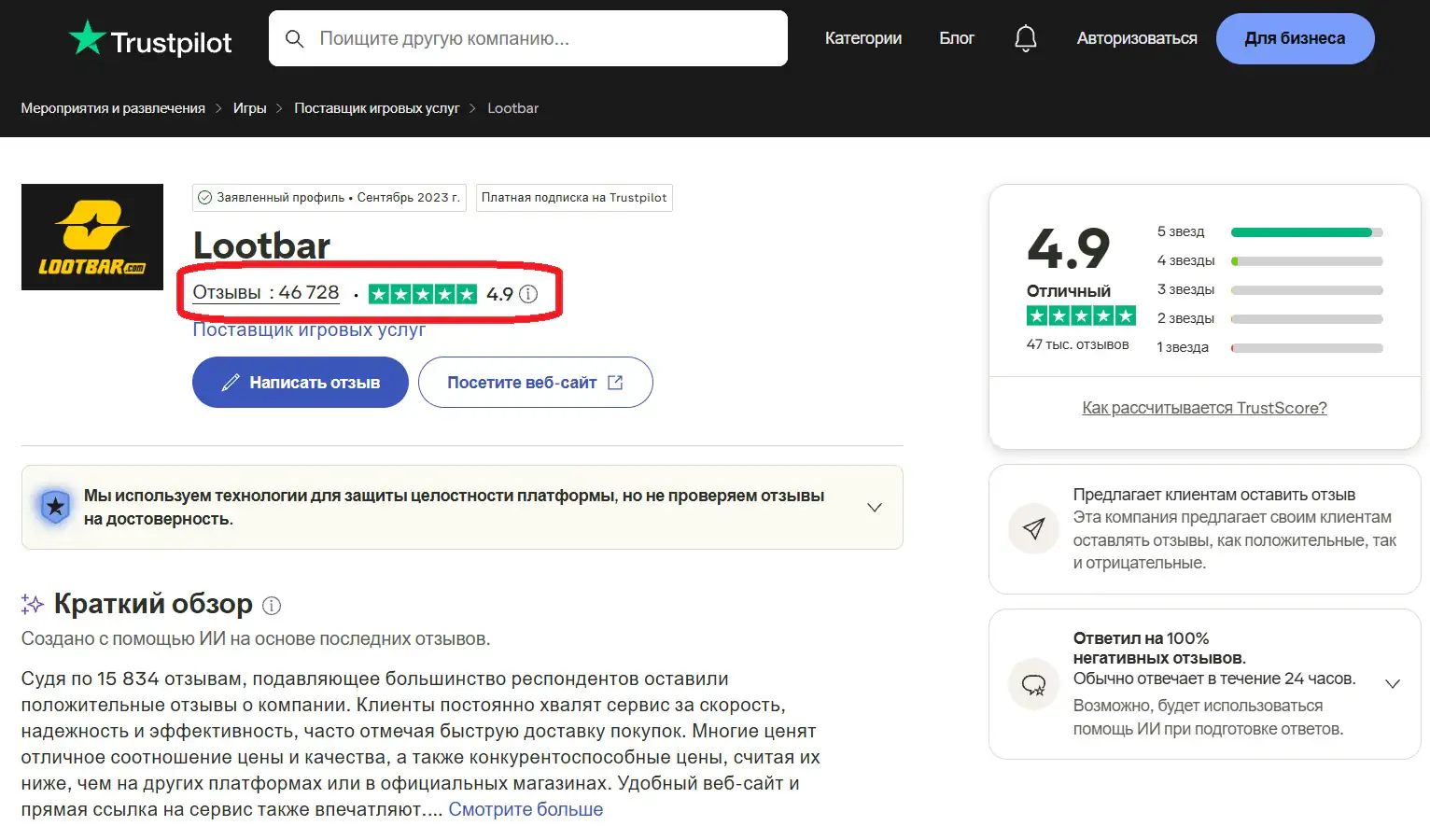Click the search magnifier icon
Viewport: 1430px width, 840px height.
tap(294, 38)
